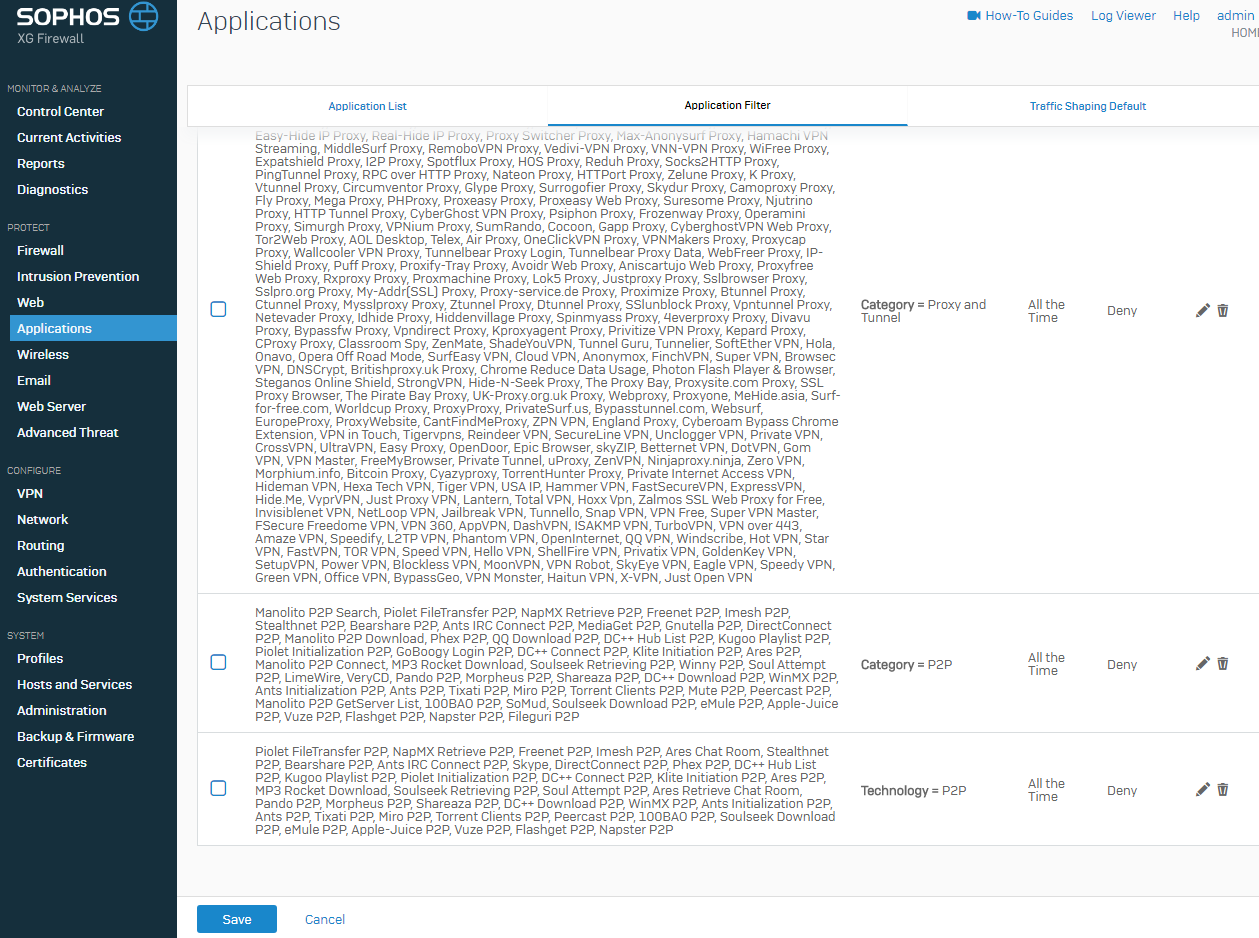The height and width of the screenshot is (938, 1259).
Task: Click Deny action in Category P2P row
Action: (1122, 664)
